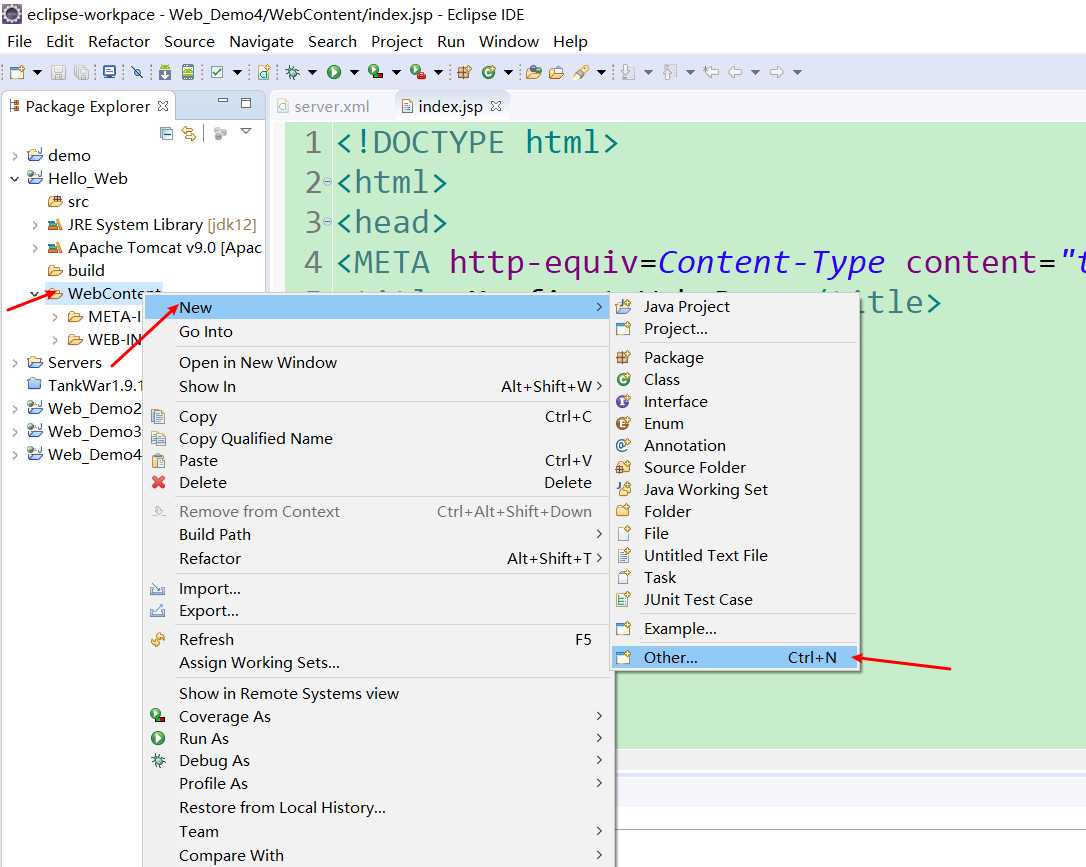Click Import... in context menu
The image size is (1086, 867).
point(377,589)
